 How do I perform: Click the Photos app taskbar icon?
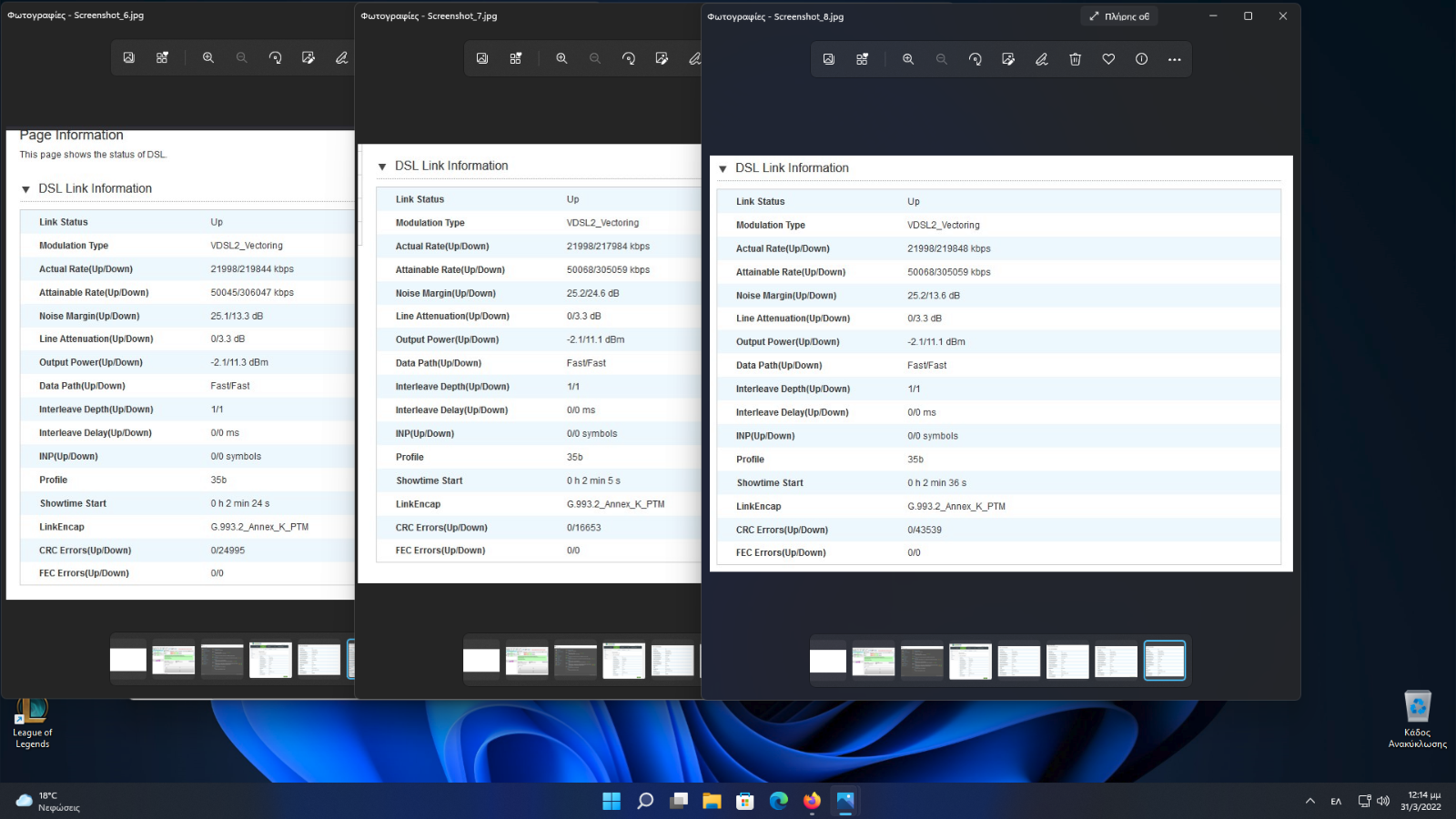[x=845, y=801]
